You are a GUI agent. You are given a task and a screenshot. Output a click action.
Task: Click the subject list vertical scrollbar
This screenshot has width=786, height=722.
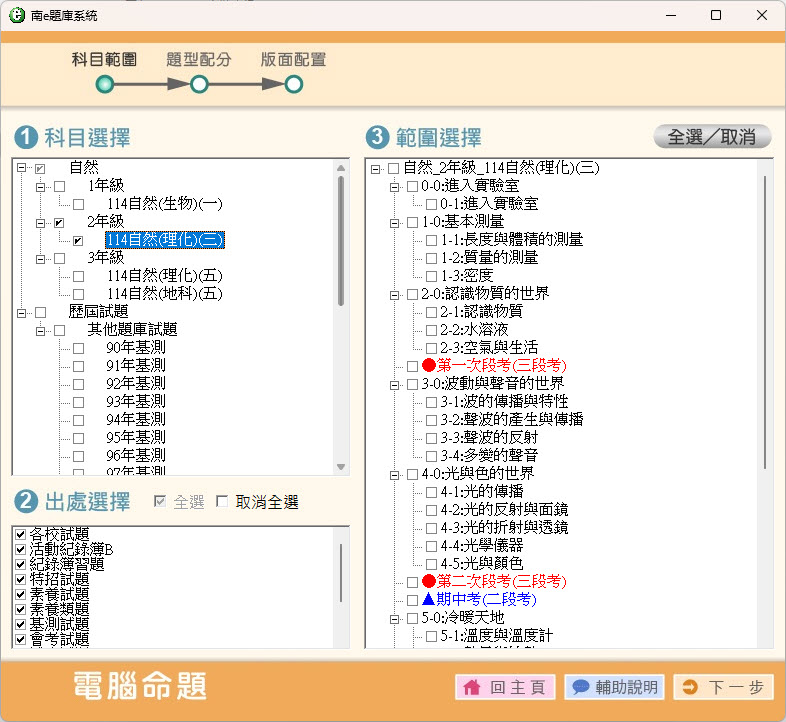coord(342,240)
